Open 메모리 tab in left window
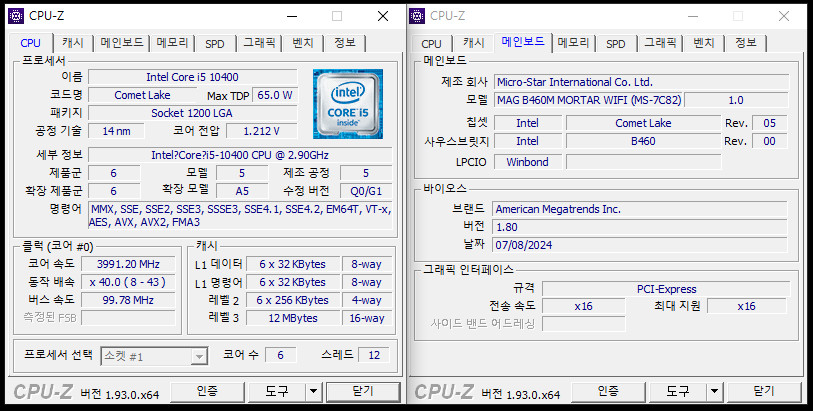 (x=173, y=43)
